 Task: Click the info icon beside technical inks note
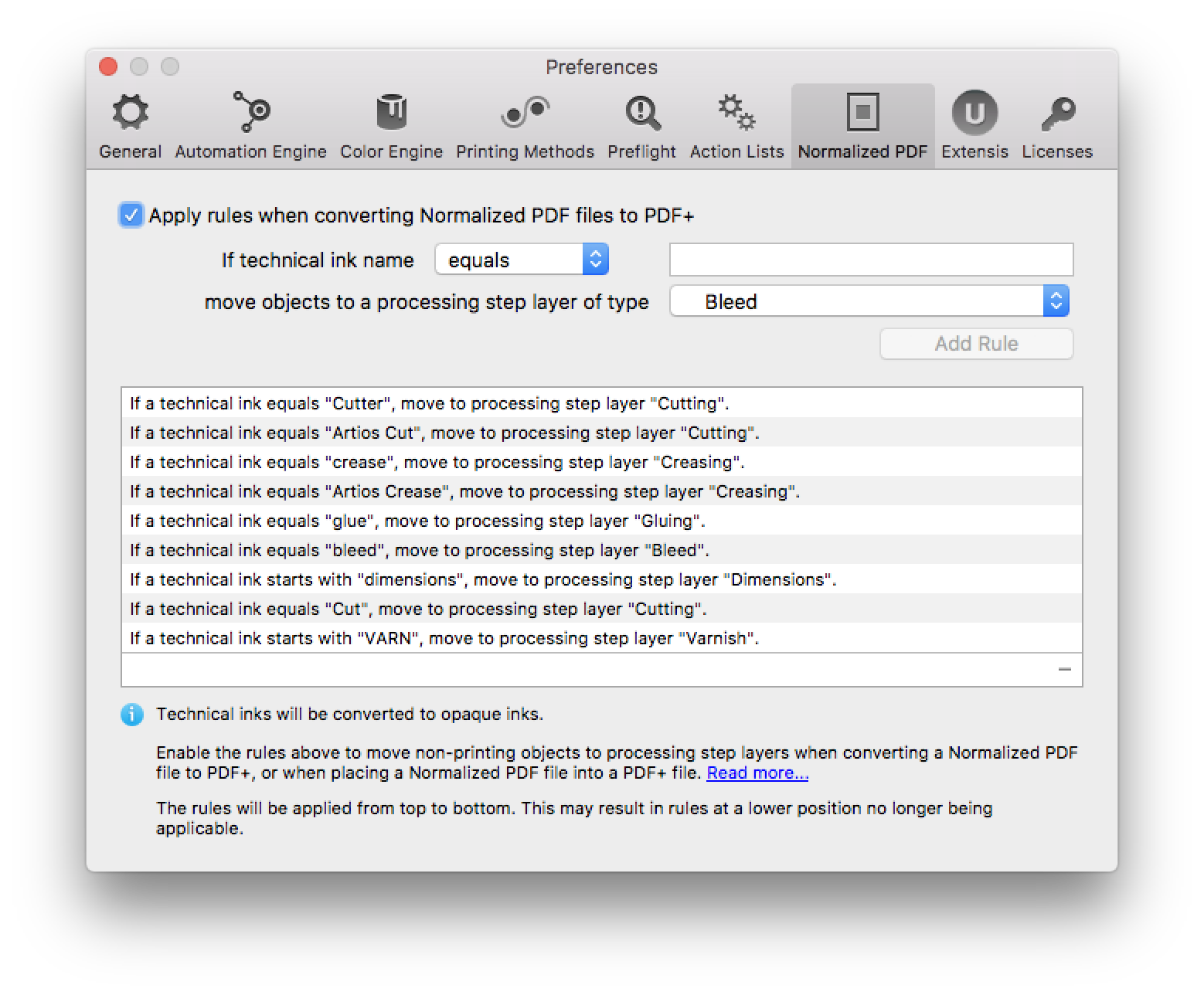tap(131, 715)
